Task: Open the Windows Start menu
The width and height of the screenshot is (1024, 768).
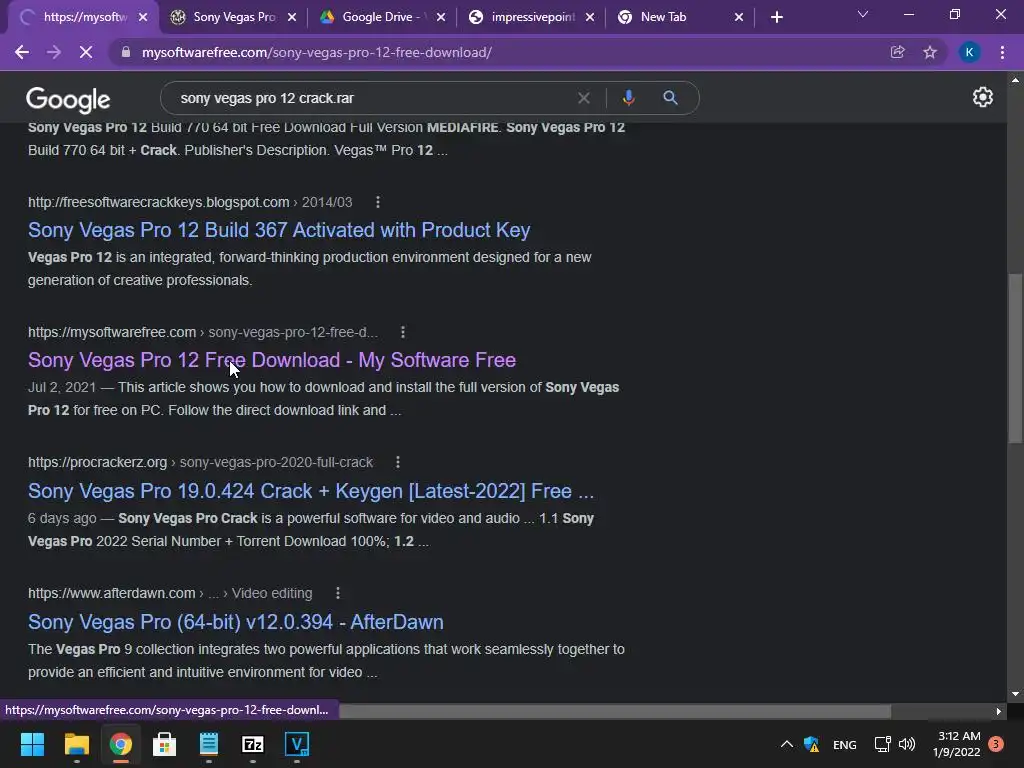Action: (x=32, y=744)
